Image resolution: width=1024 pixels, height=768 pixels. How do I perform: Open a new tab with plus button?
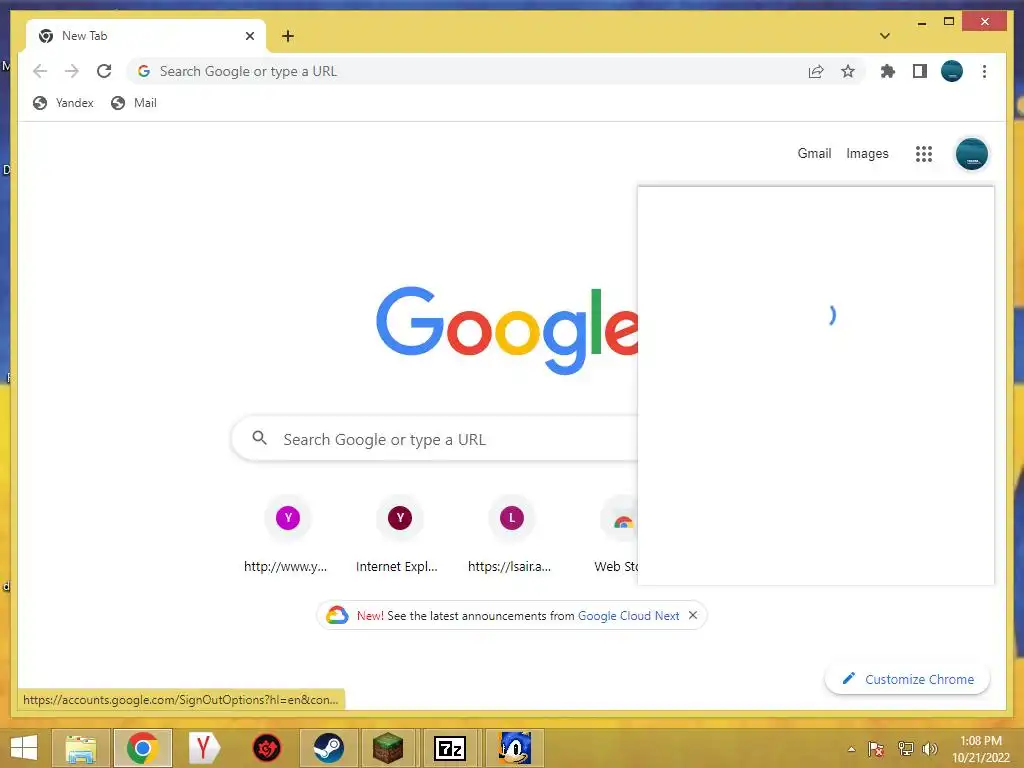tap(288, 36)
